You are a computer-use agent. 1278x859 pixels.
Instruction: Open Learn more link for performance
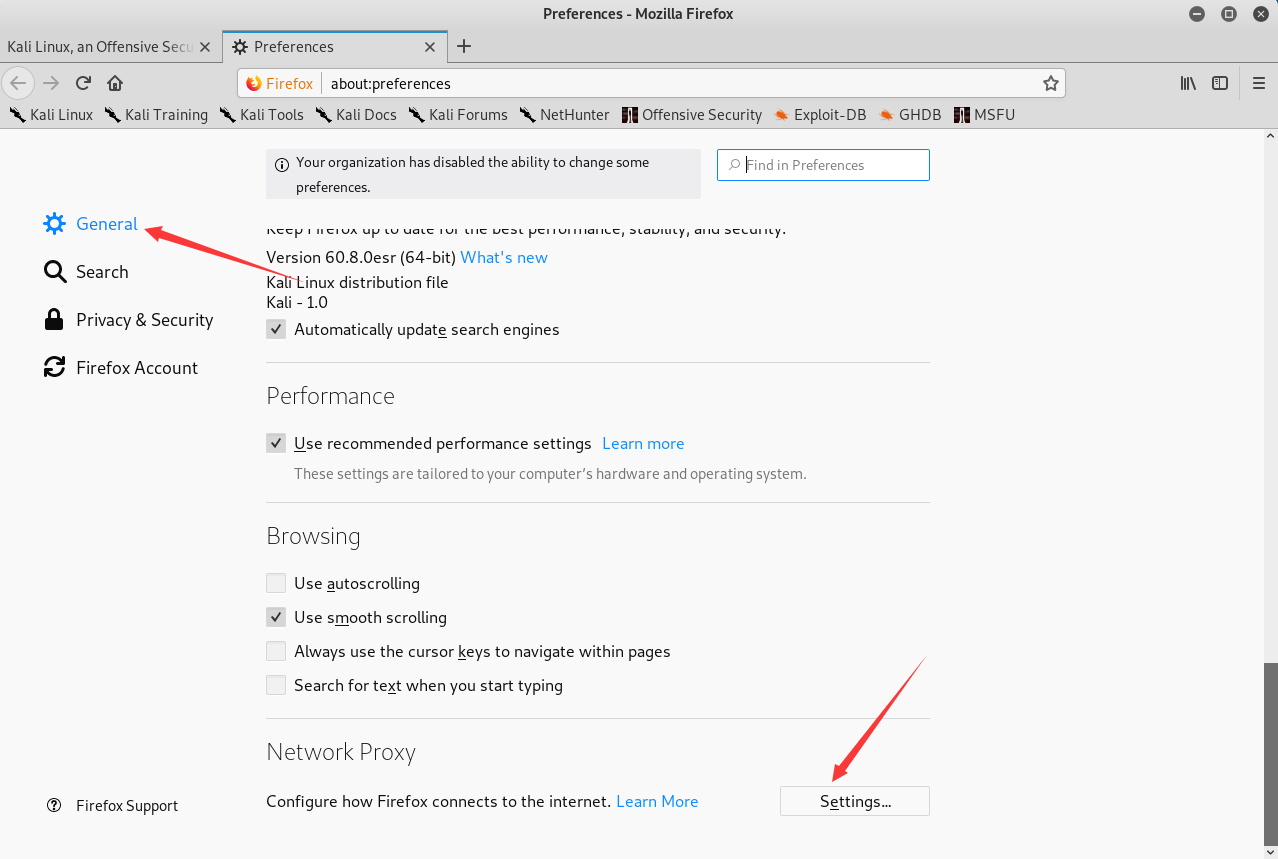click(643, 444)
